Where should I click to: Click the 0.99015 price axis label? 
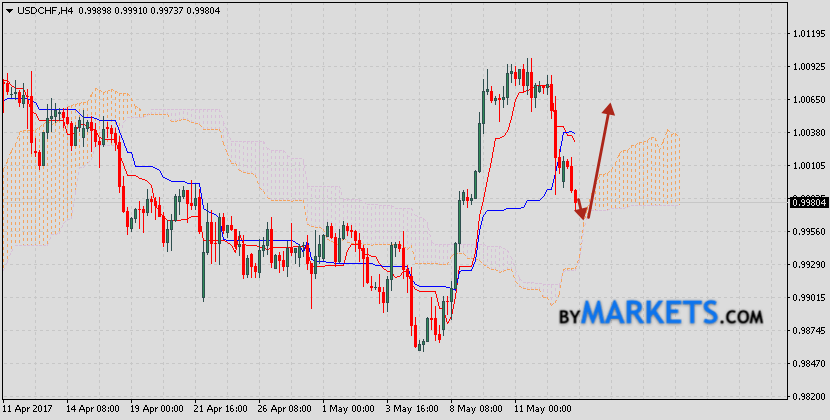pos(808,298)
